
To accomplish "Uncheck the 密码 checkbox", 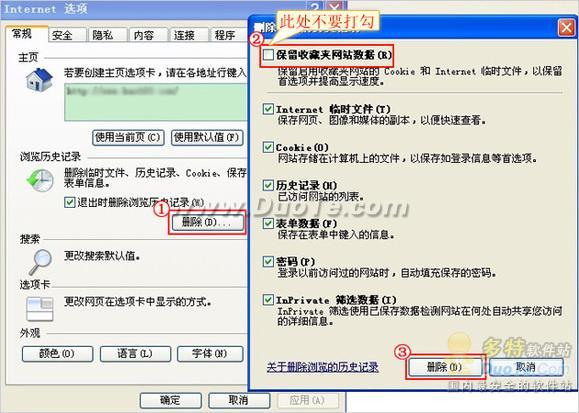I will (268, 261).
